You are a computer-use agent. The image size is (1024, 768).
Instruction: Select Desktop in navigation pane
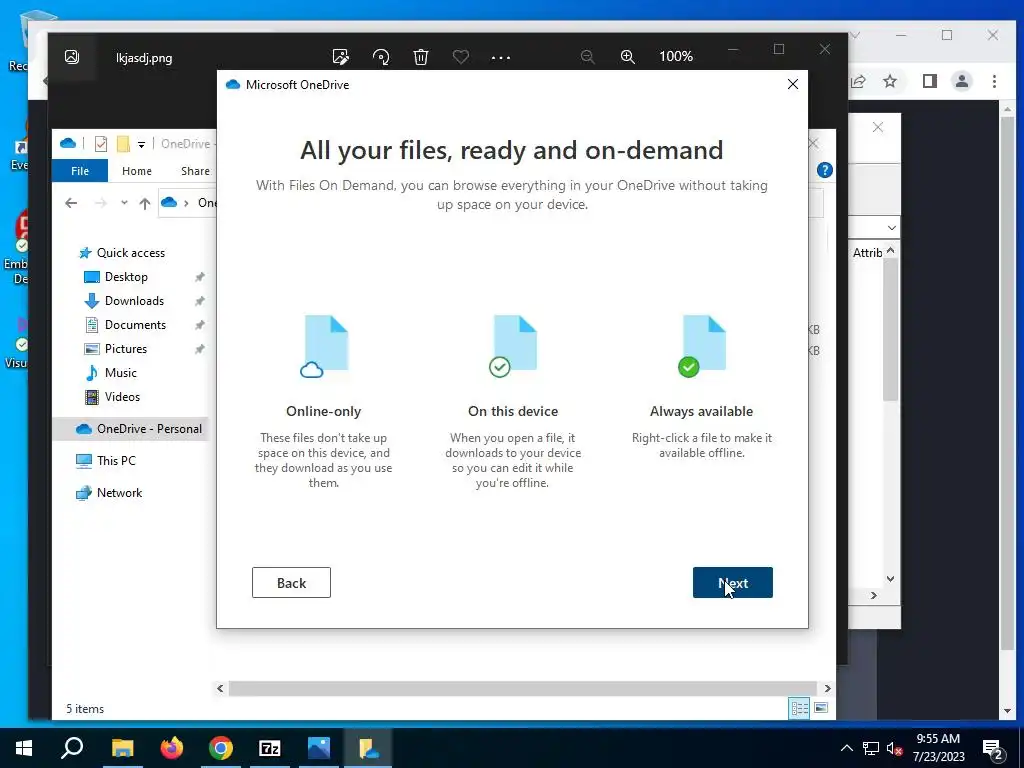(x=125, y=277)
